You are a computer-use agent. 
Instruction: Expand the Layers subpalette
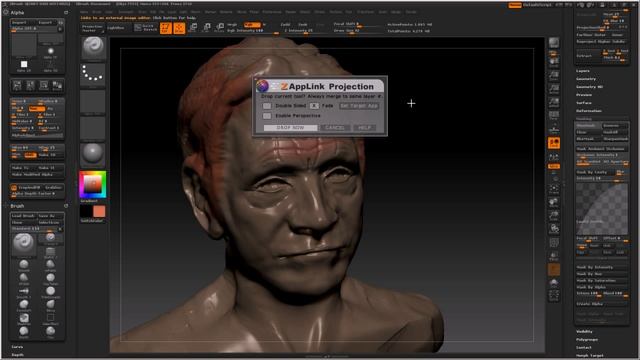583,71
